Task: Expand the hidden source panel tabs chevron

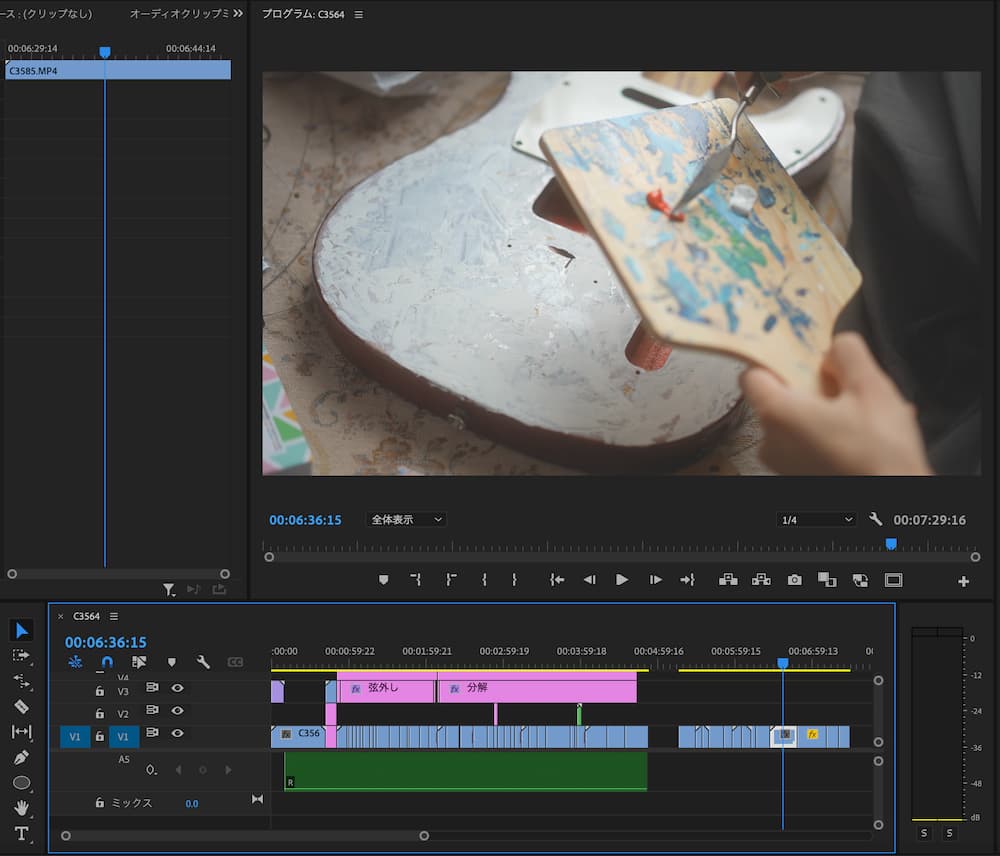Action: click(x=238, y=14)
